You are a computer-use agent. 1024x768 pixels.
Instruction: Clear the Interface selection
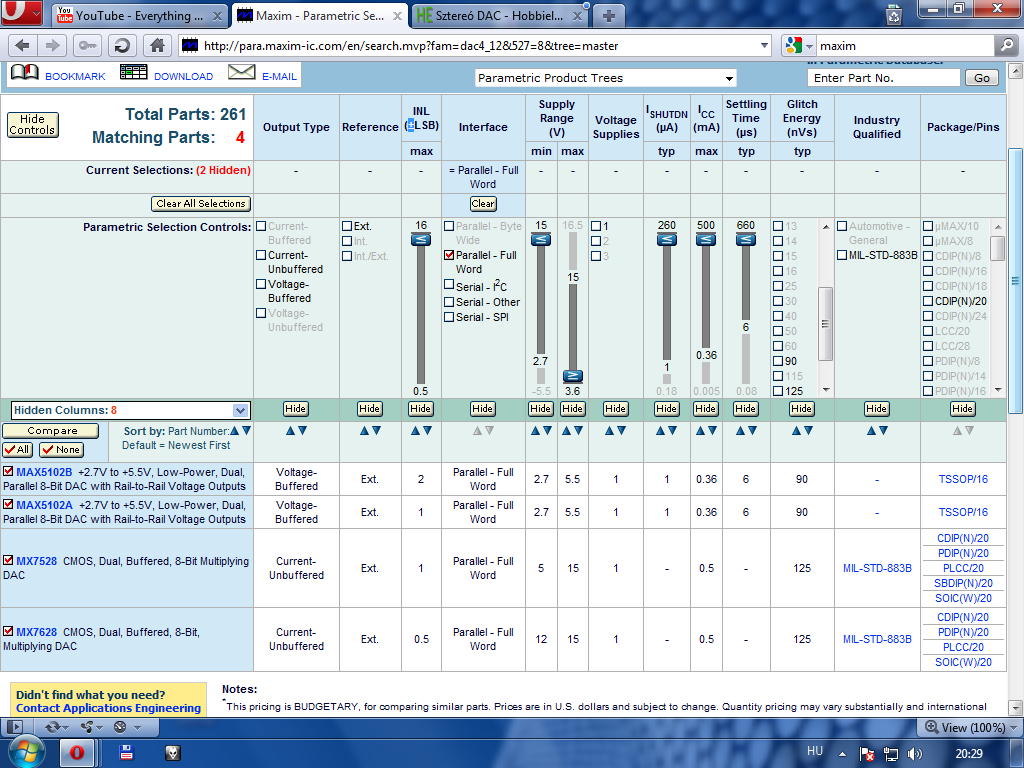(483, 204)
